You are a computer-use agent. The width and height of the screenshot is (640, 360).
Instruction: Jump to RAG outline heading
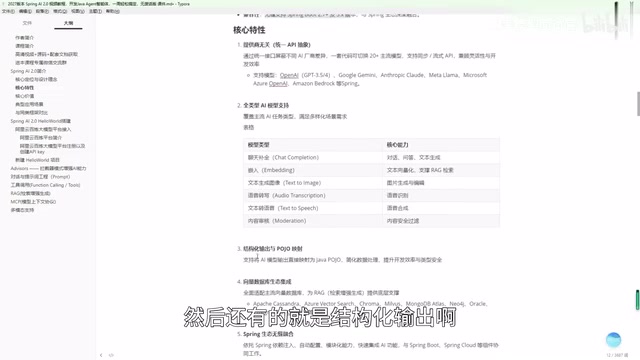coord(30,193)
